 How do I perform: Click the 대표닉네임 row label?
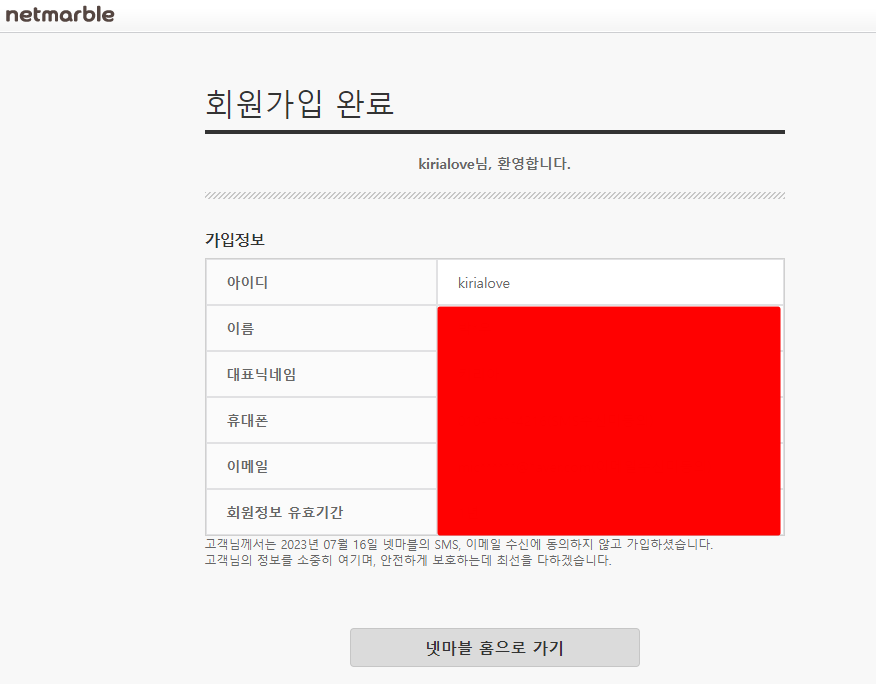(x=261, y=374)
